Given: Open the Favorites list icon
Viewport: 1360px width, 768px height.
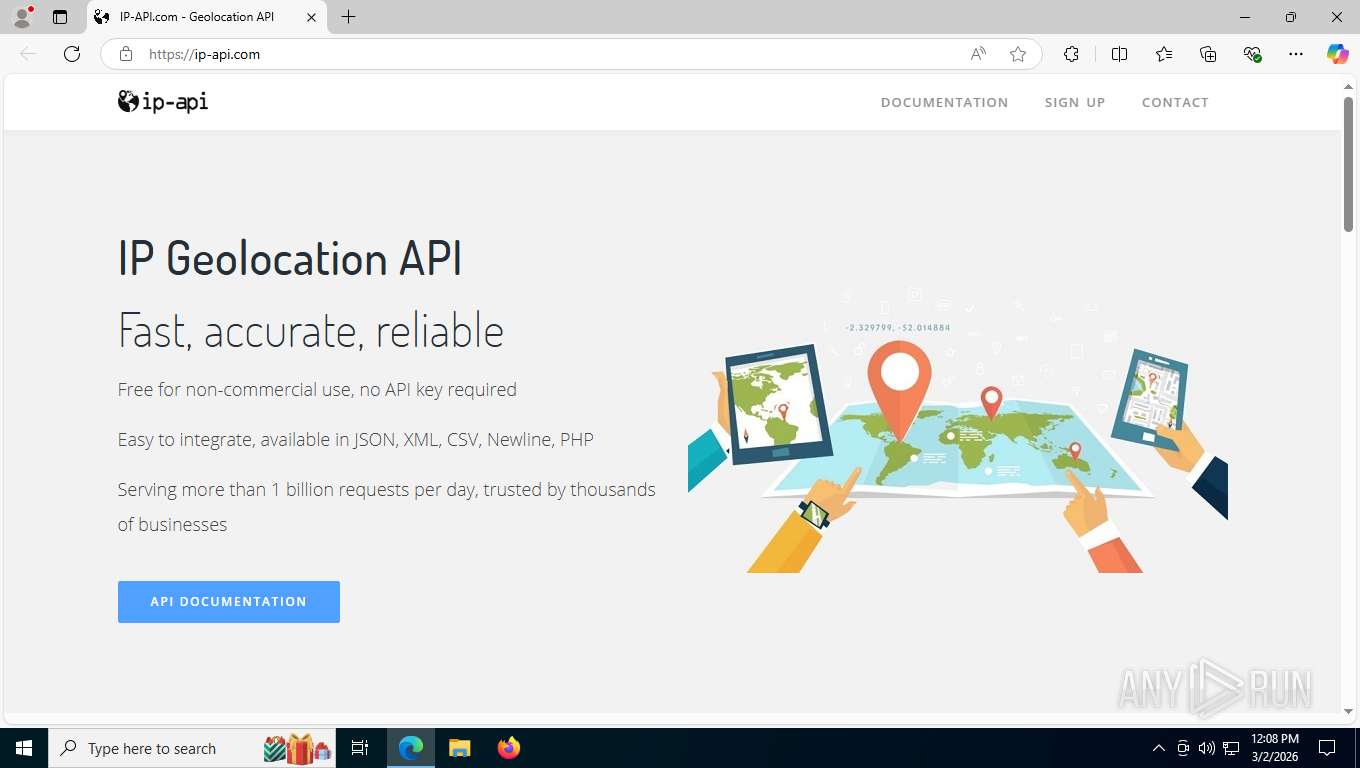Looking at the screenshot, I should pos(1164,54).
